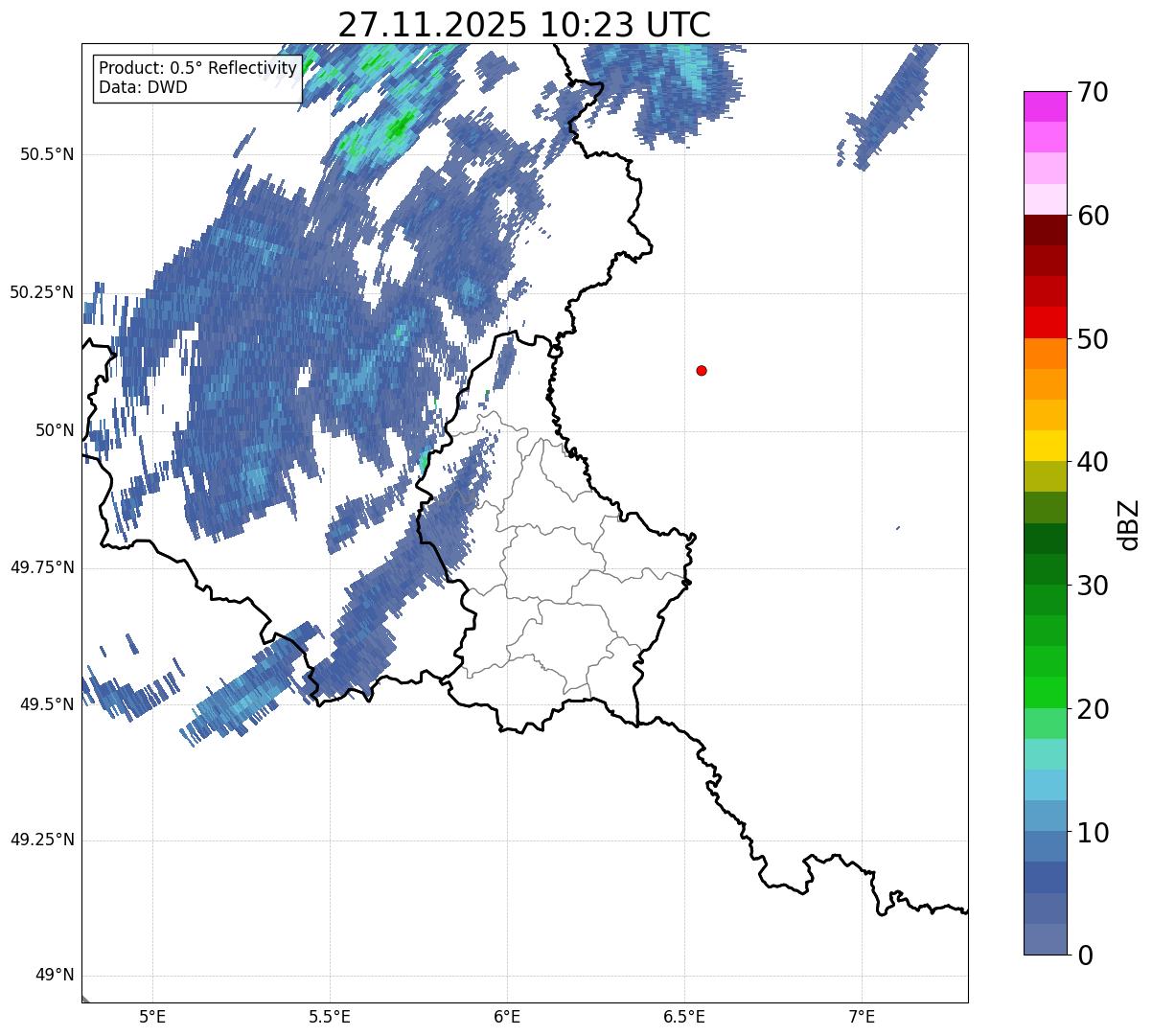Click the 'Data: DWD' text
1152x1036 pixels.
(x=143, y=87)
